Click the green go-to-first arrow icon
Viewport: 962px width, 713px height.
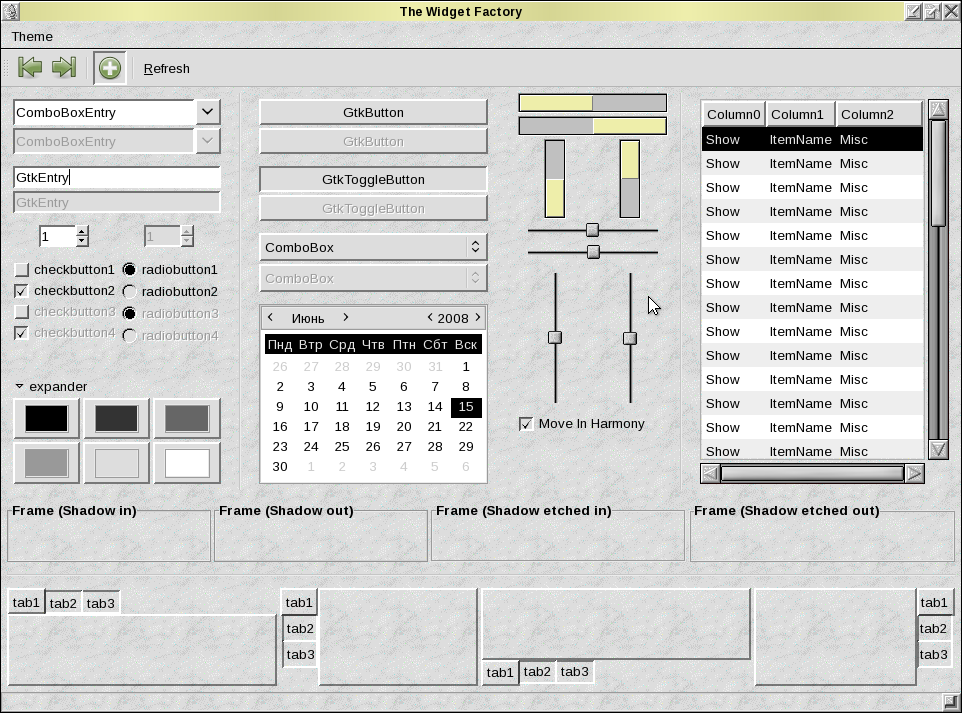pyautogui.click(x=30, y=67)
